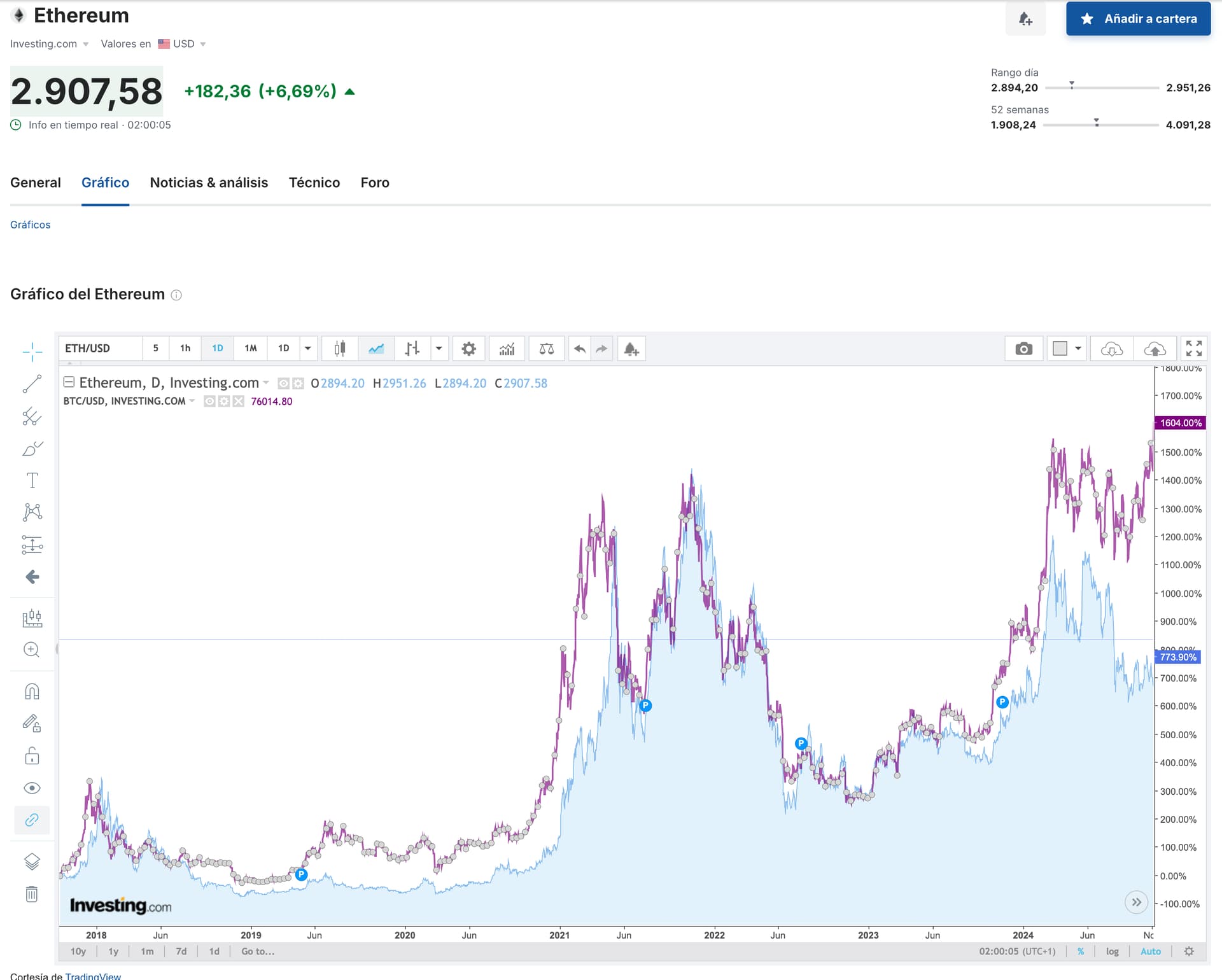Screen dimensions: 1222x980
Task: Click the ETH/USD symbol input field
Action: tap(101, 349)
